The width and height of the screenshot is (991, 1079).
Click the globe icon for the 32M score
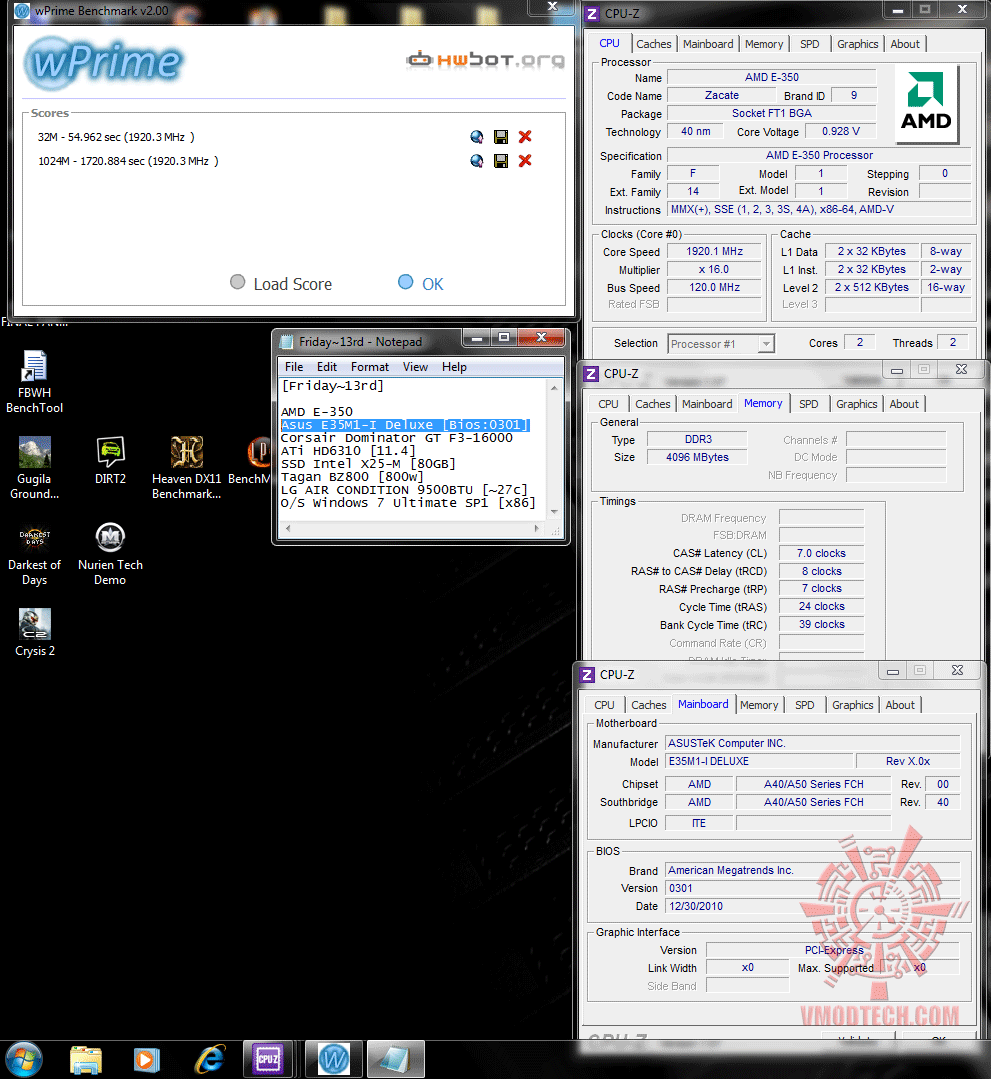pyautogui.click(x=477, y=137)
